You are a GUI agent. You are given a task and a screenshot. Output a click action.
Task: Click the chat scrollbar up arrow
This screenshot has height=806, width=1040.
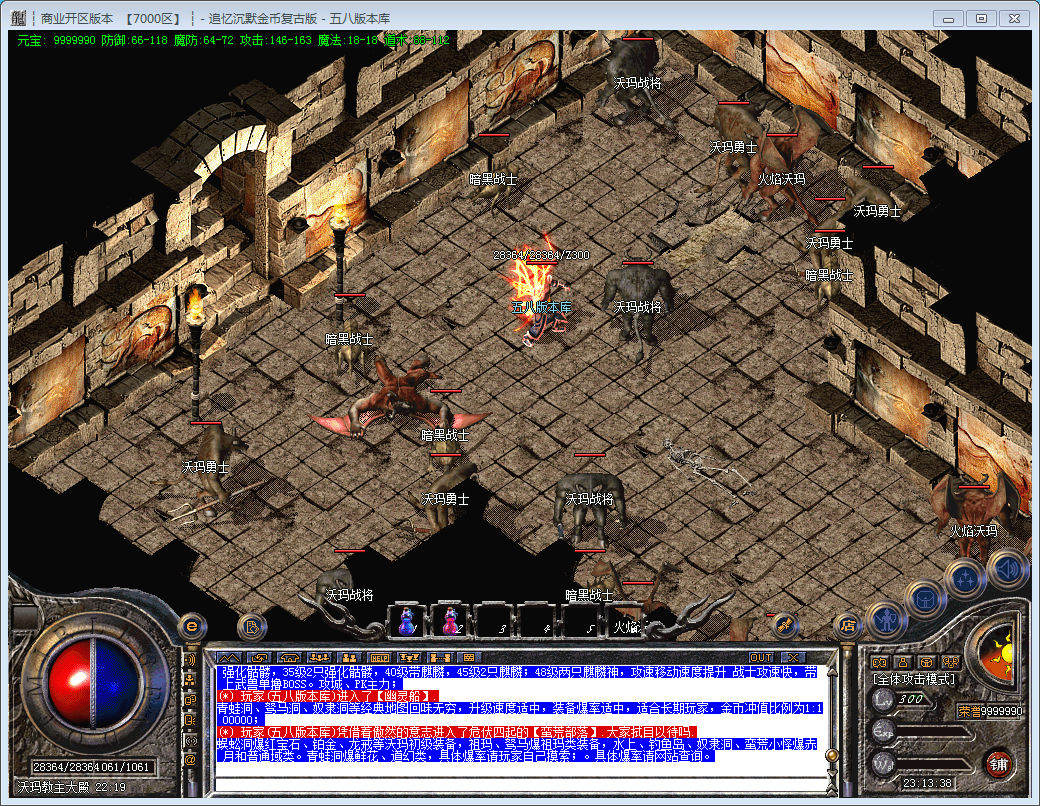830,673
